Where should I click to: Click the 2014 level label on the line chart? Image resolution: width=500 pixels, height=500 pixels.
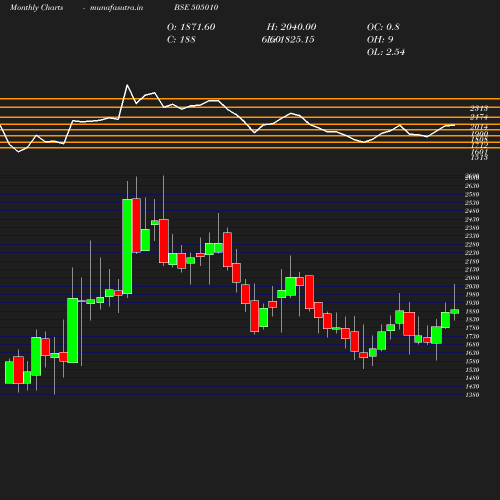pos(479,127)
